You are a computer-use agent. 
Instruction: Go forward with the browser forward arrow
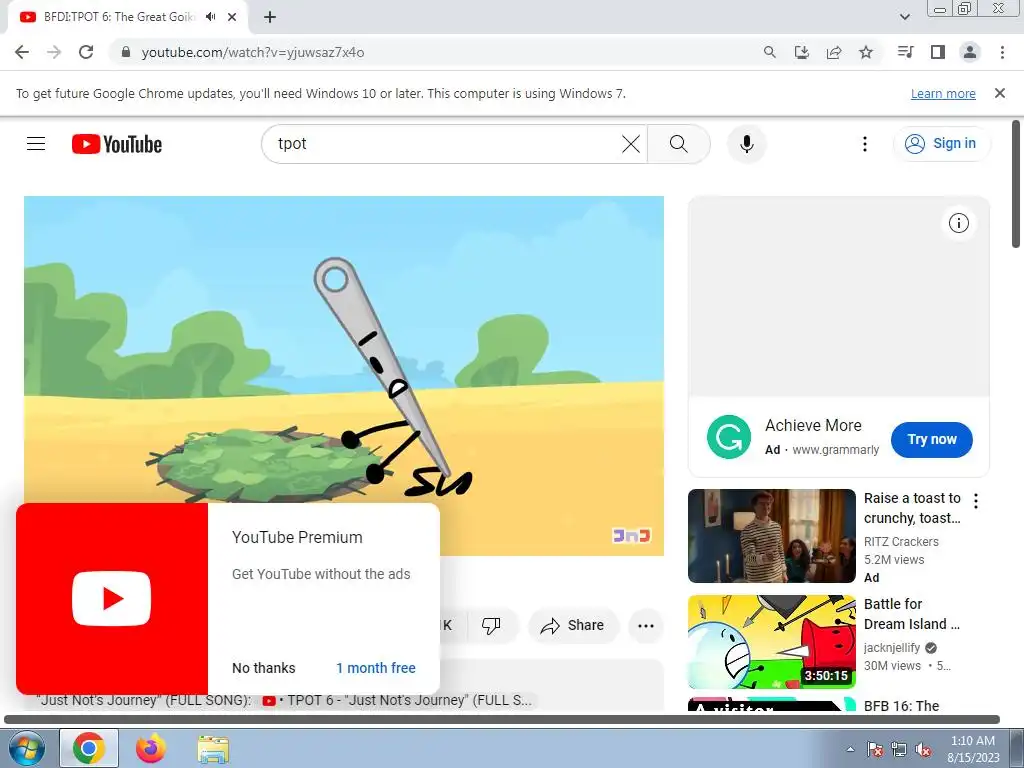point(54,52)
